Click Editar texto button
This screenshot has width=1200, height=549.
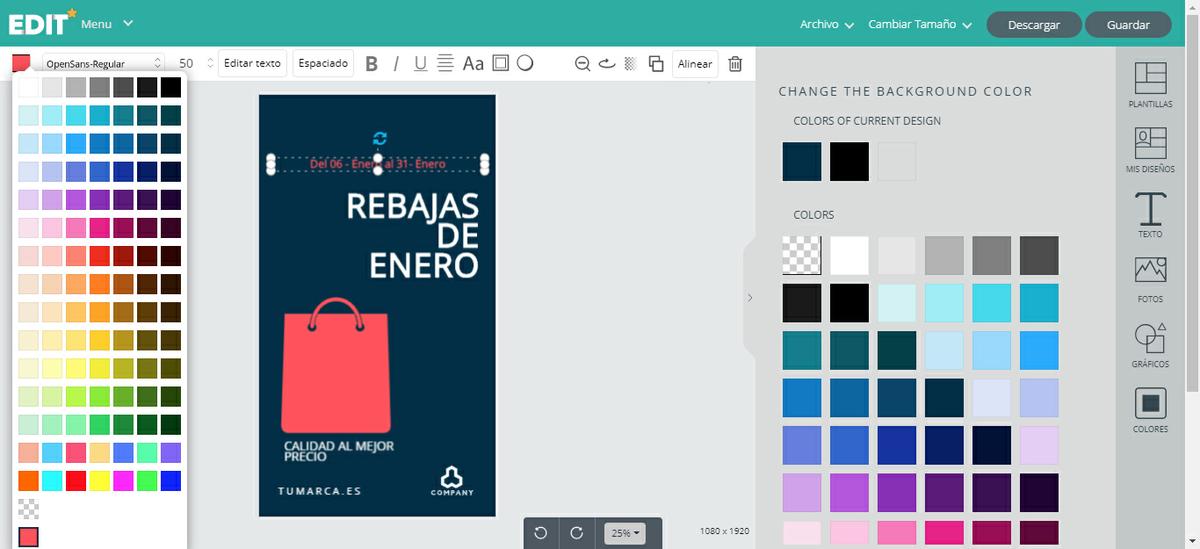(252, 63)
